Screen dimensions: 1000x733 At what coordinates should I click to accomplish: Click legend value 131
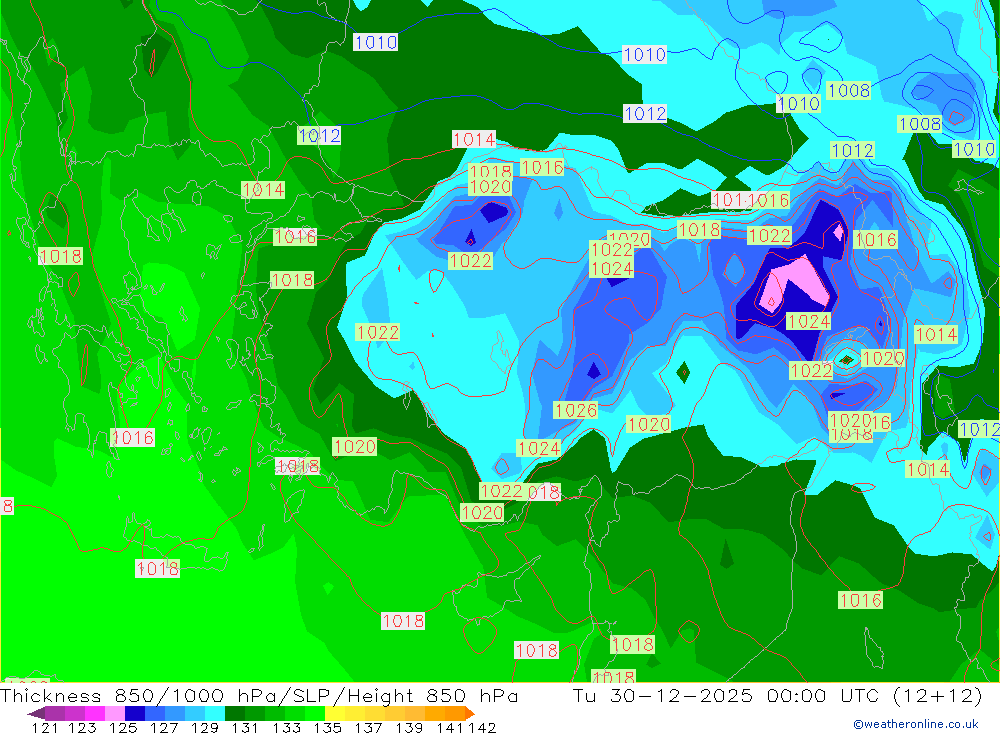pos(244,727)
